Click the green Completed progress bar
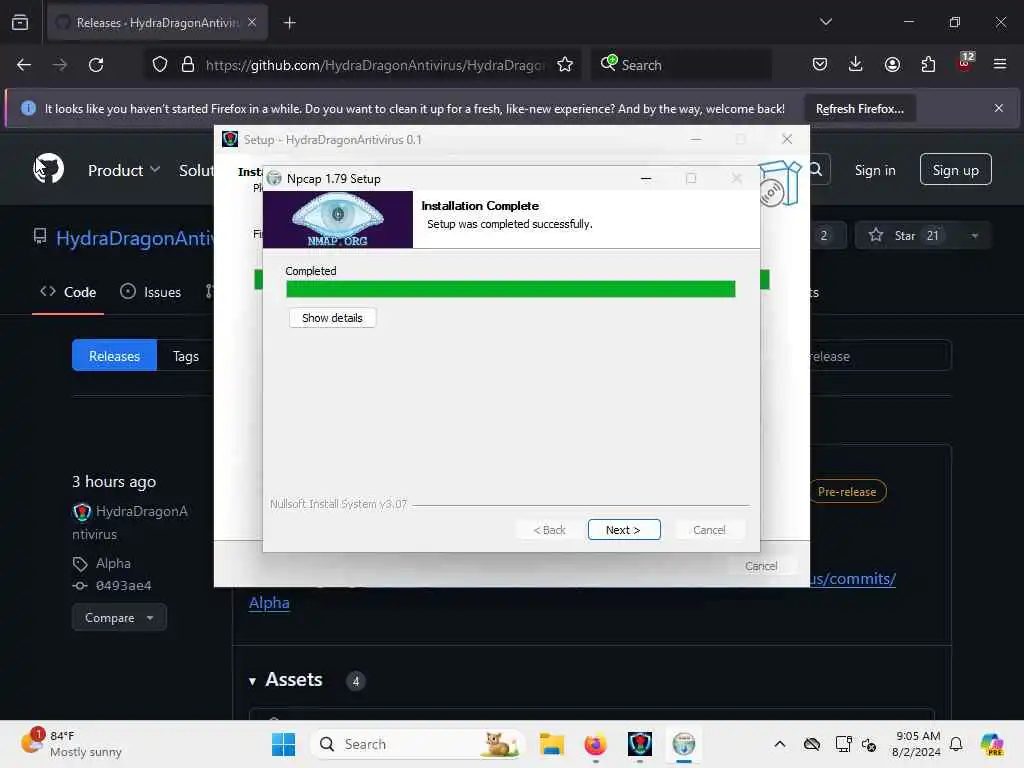Screen dimensions: 1024x768 [x=510, y=289]
